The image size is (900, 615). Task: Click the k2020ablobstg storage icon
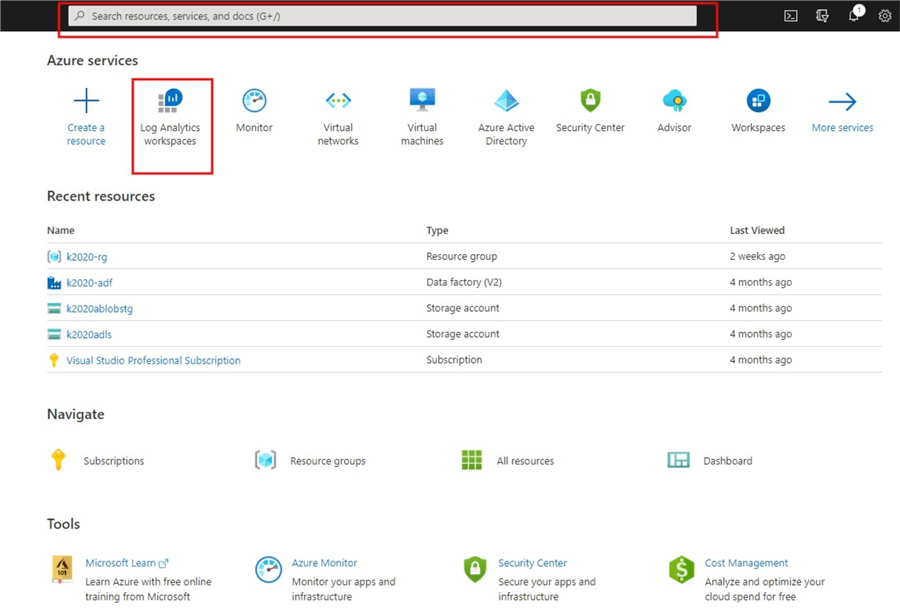coord(54,308)
